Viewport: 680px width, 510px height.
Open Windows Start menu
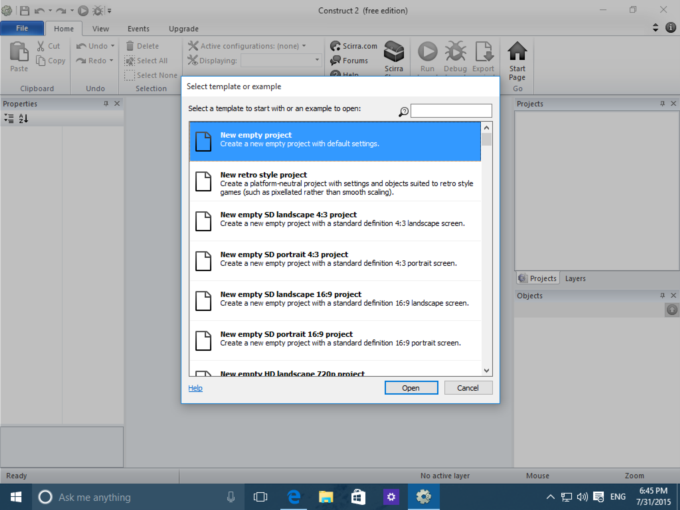pos(16,497)
